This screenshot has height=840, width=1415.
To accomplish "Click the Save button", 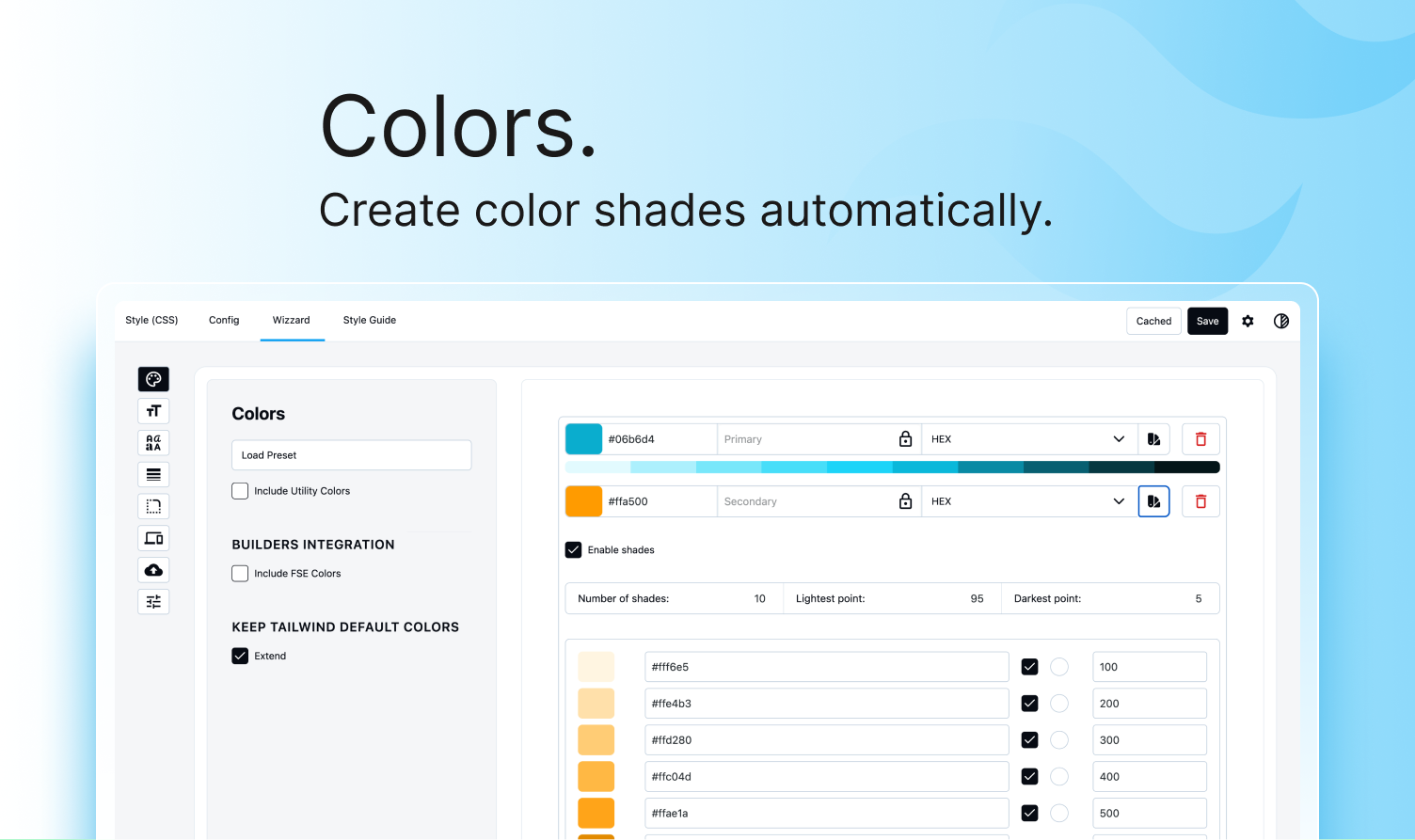I will pyautogui.click(x=1207, y=321).
